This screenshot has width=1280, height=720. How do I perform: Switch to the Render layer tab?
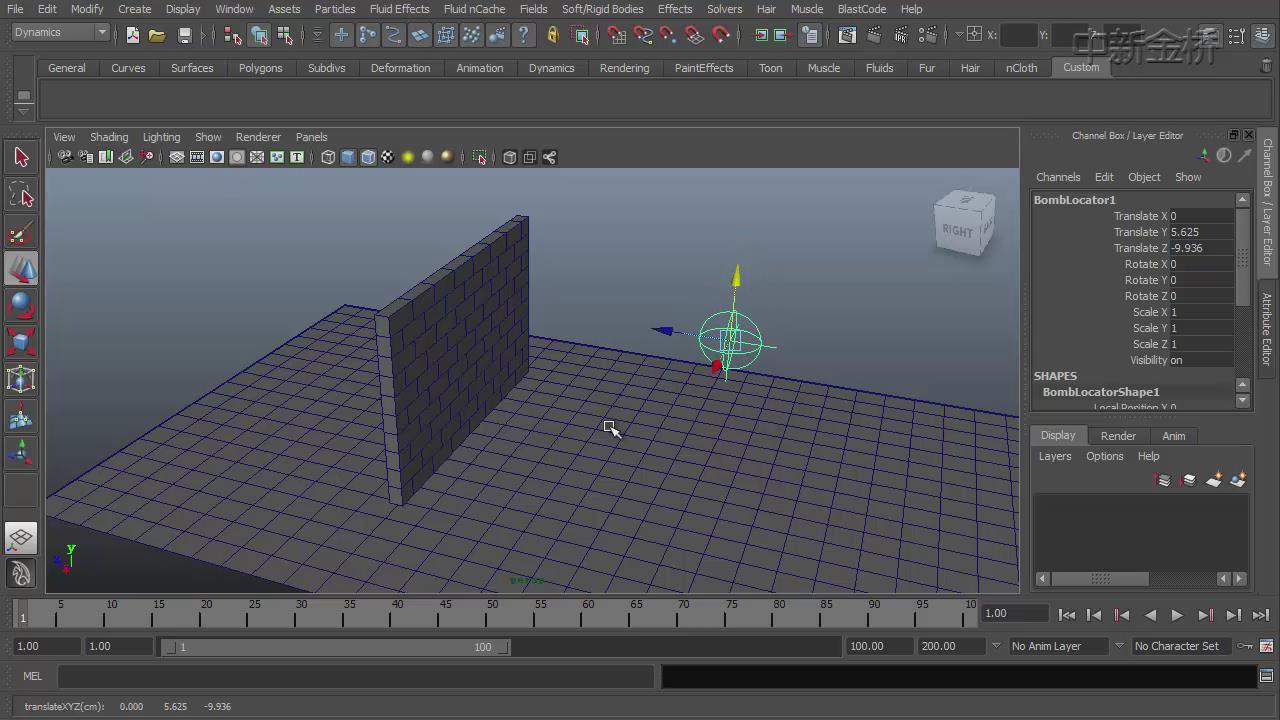coord(1118,436)
